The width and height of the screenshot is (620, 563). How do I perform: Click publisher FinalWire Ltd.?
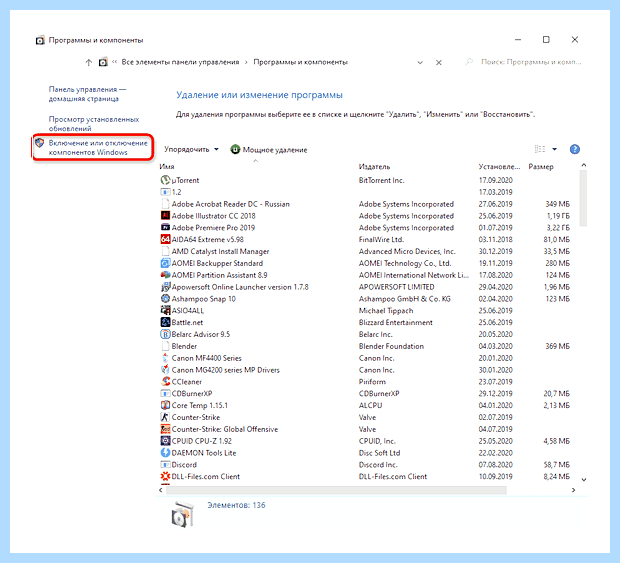381,240
